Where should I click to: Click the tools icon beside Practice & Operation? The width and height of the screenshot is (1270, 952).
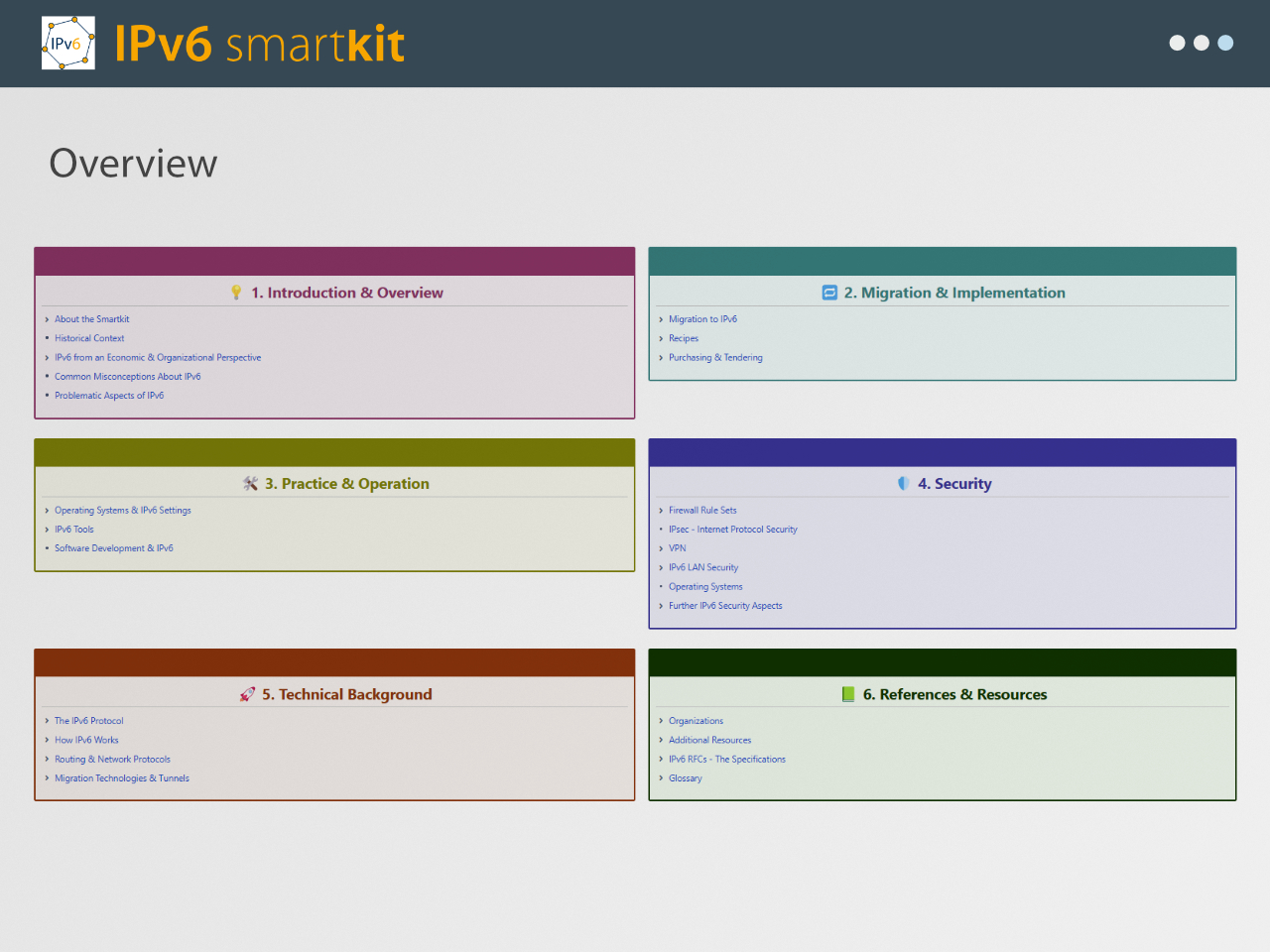tap(250, 484)
